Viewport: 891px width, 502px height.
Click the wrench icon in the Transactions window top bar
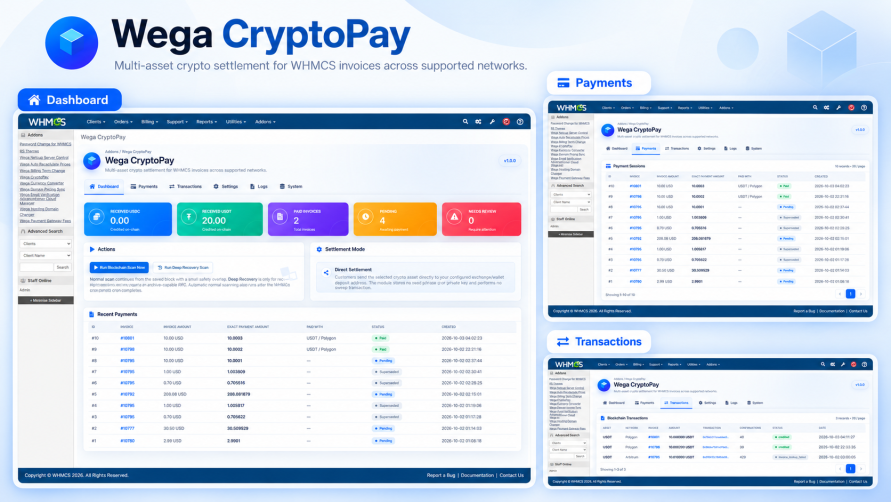click(843, 364)
